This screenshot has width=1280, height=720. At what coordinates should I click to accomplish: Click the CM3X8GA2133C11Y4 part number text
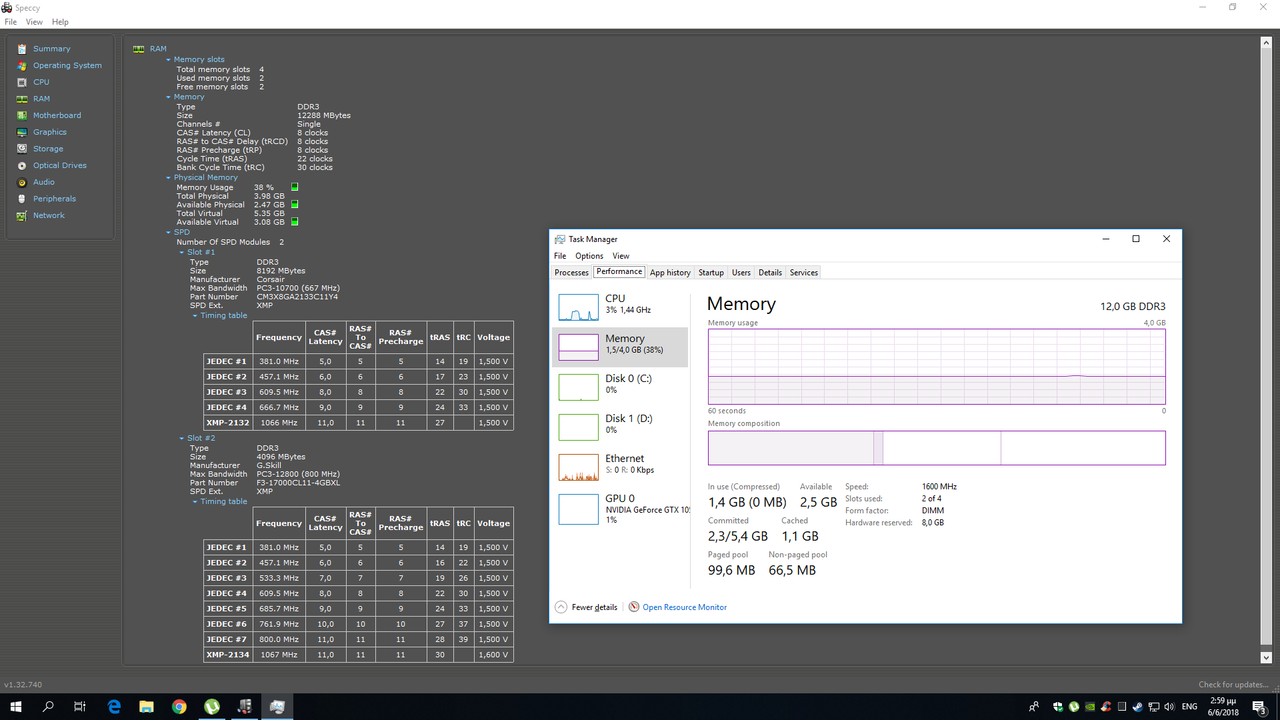[298, 297]
